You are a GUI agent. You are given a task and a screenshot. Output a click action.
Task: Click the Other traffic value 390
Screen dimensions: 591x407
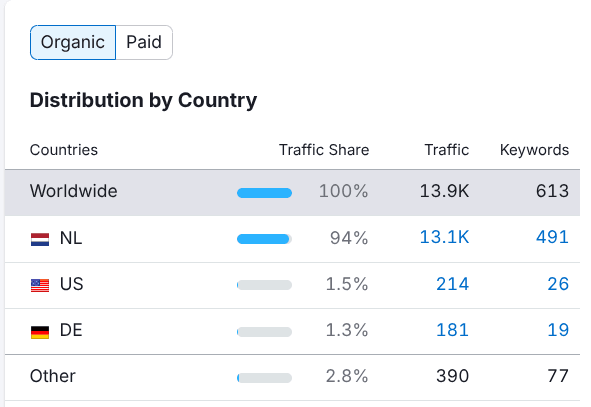pyautogui.click(x=452, y=376)
